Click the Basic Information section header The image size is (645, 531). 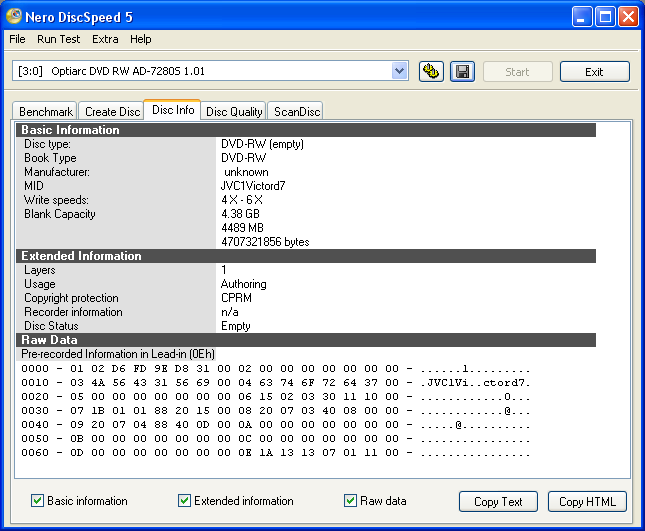coord(306,130)
